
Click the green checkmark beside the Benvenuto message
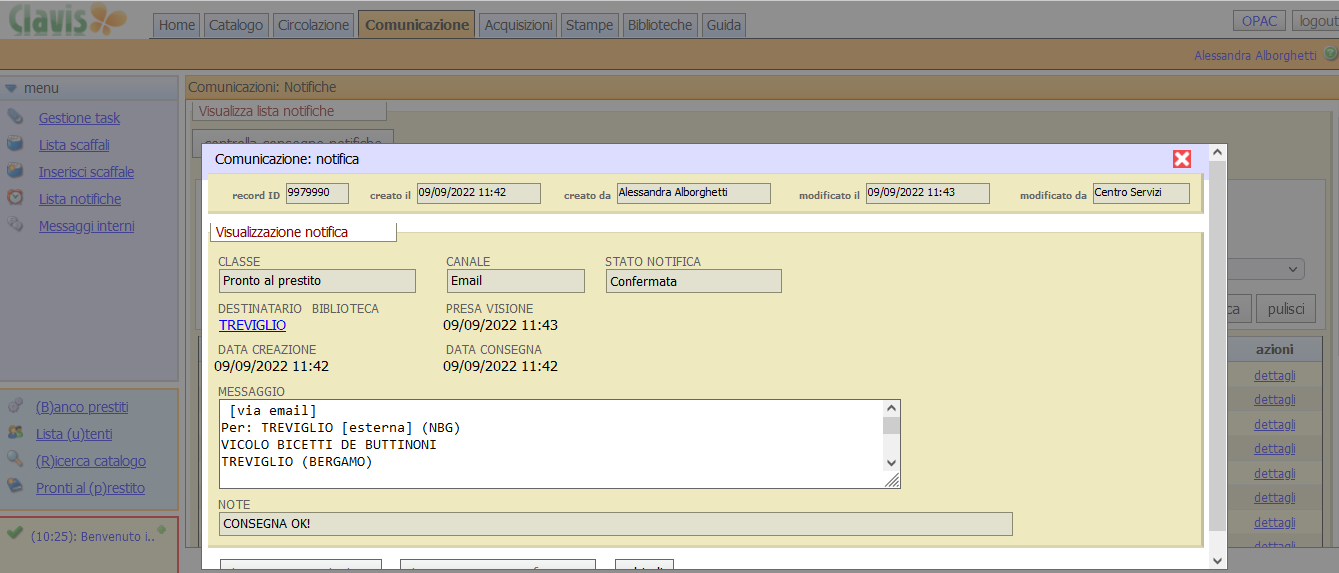coord(14,534)
